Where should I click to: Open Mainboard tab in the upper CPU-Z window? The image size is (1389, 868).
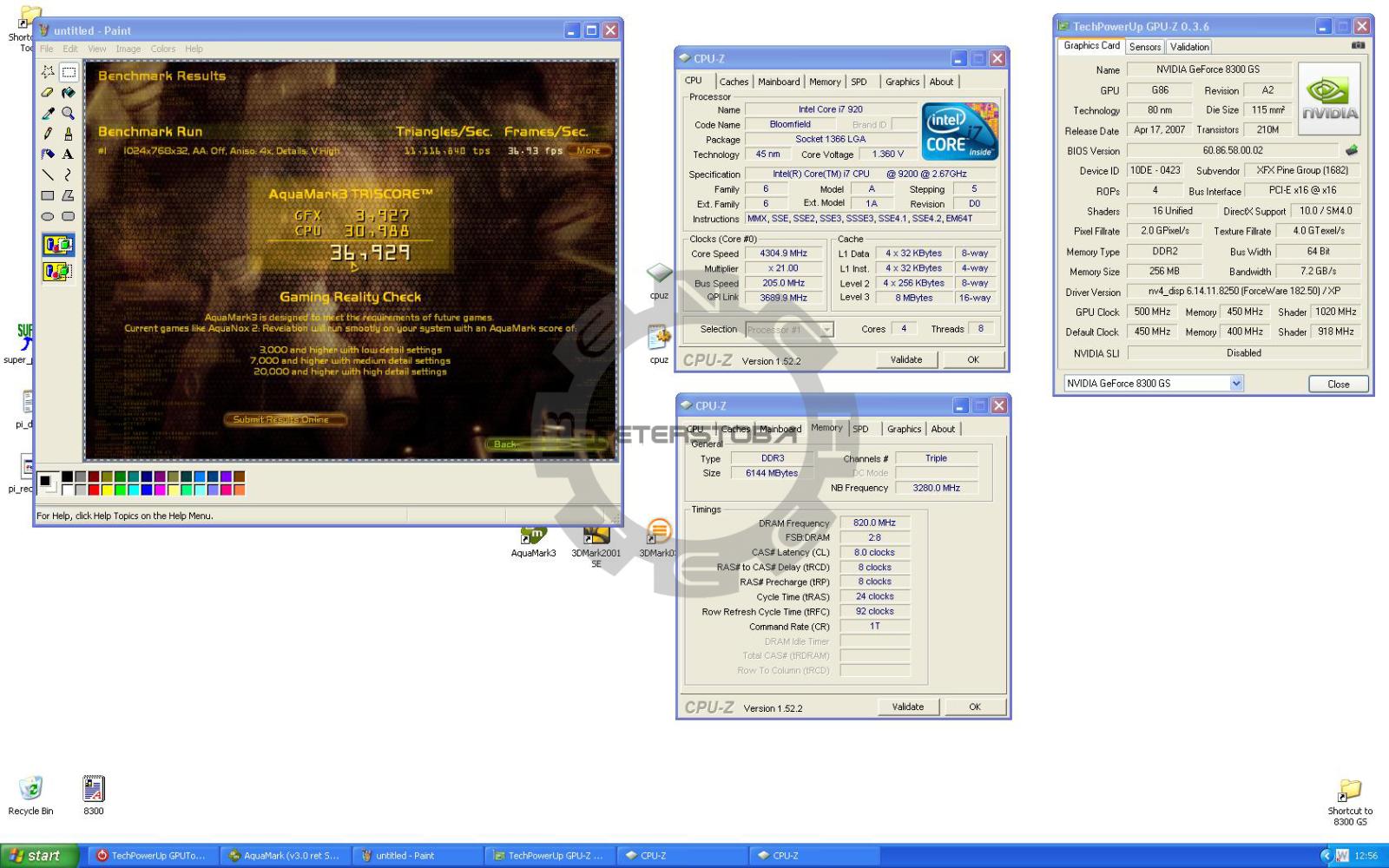(779, 82)
